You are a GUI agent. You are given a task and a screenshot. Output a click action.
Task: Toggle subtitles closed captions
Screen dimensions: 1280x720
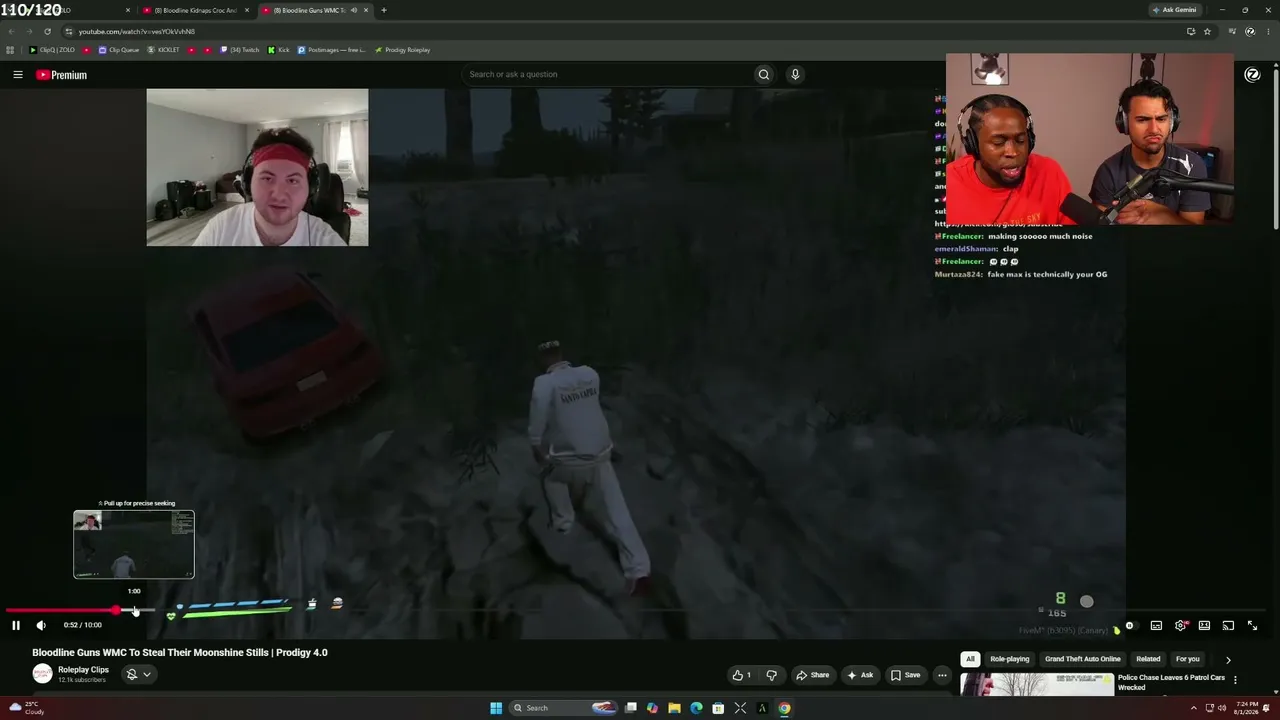point(1156,626)
